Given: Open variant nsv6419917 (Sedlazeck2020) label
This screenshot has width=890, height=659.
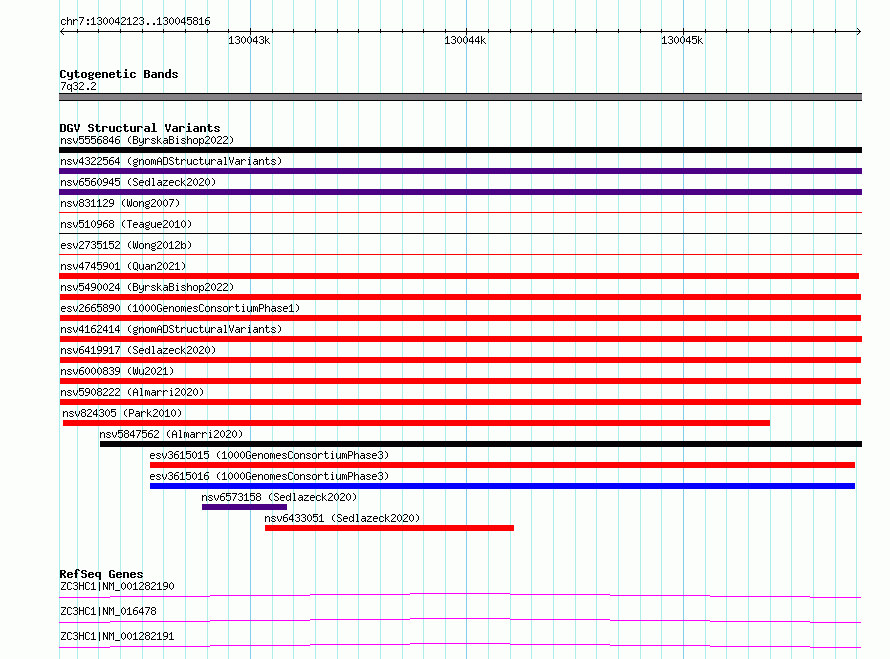Looking at the screenshot, I should [138, 350].
